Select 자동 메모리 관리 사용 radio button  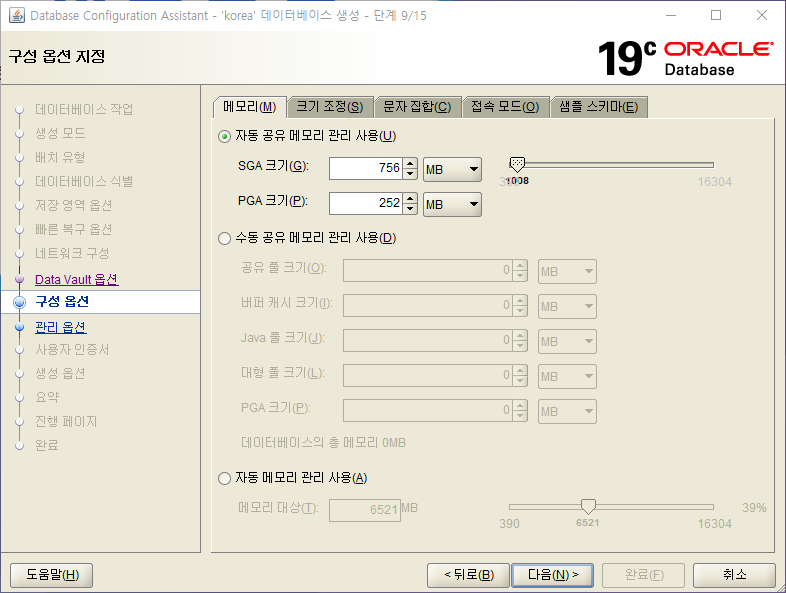[x=224, y=478]
